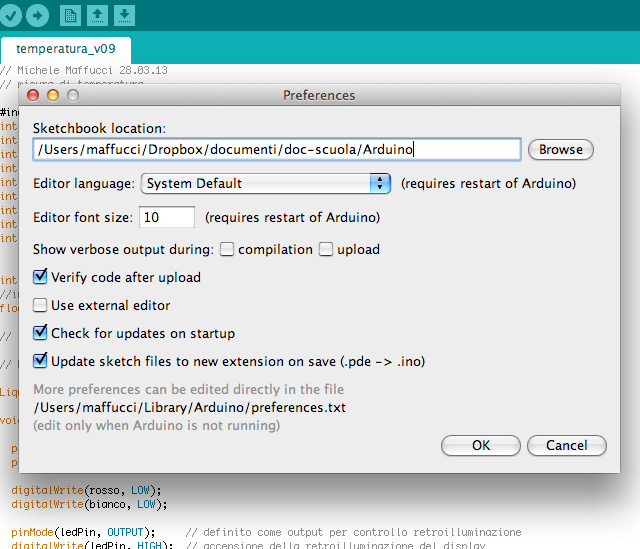Click the Open sketch up-arrow icon

pos(98,15)
